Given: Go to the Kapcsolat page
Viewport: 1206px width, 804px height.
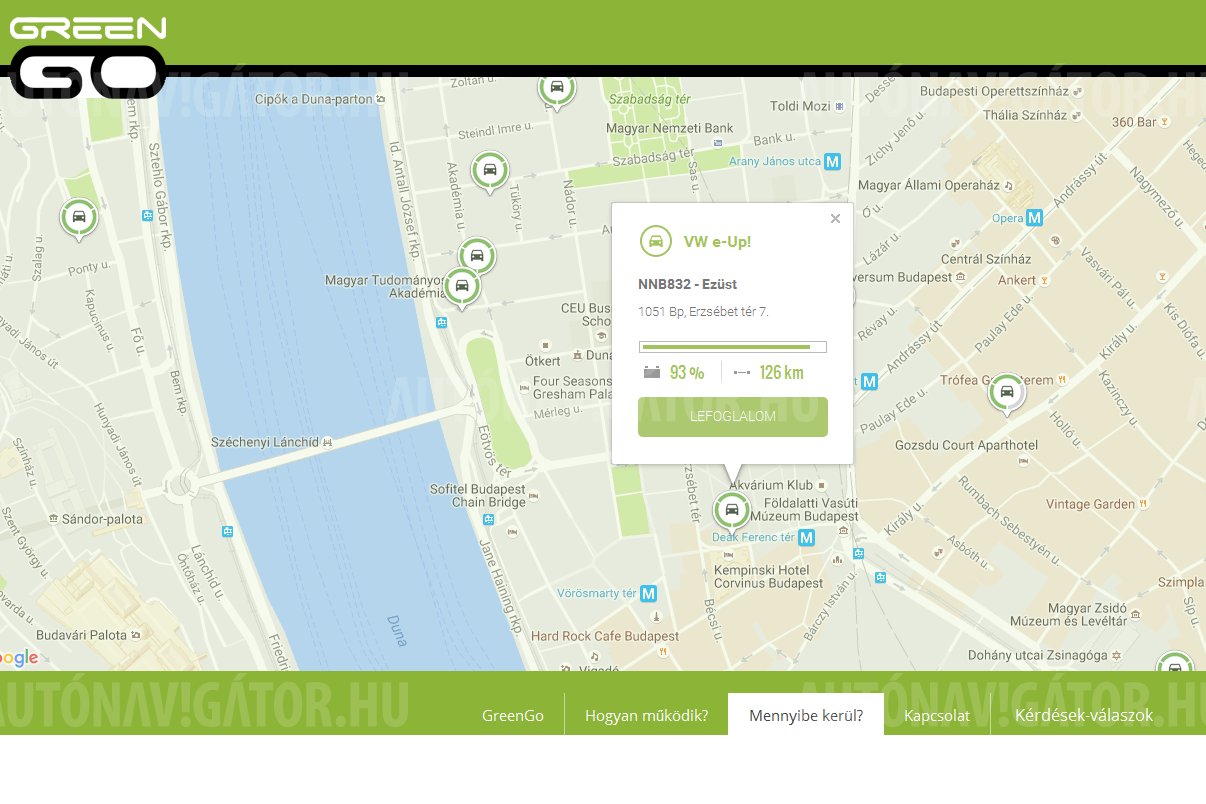Looking at the screenshot, I should 936,715.
